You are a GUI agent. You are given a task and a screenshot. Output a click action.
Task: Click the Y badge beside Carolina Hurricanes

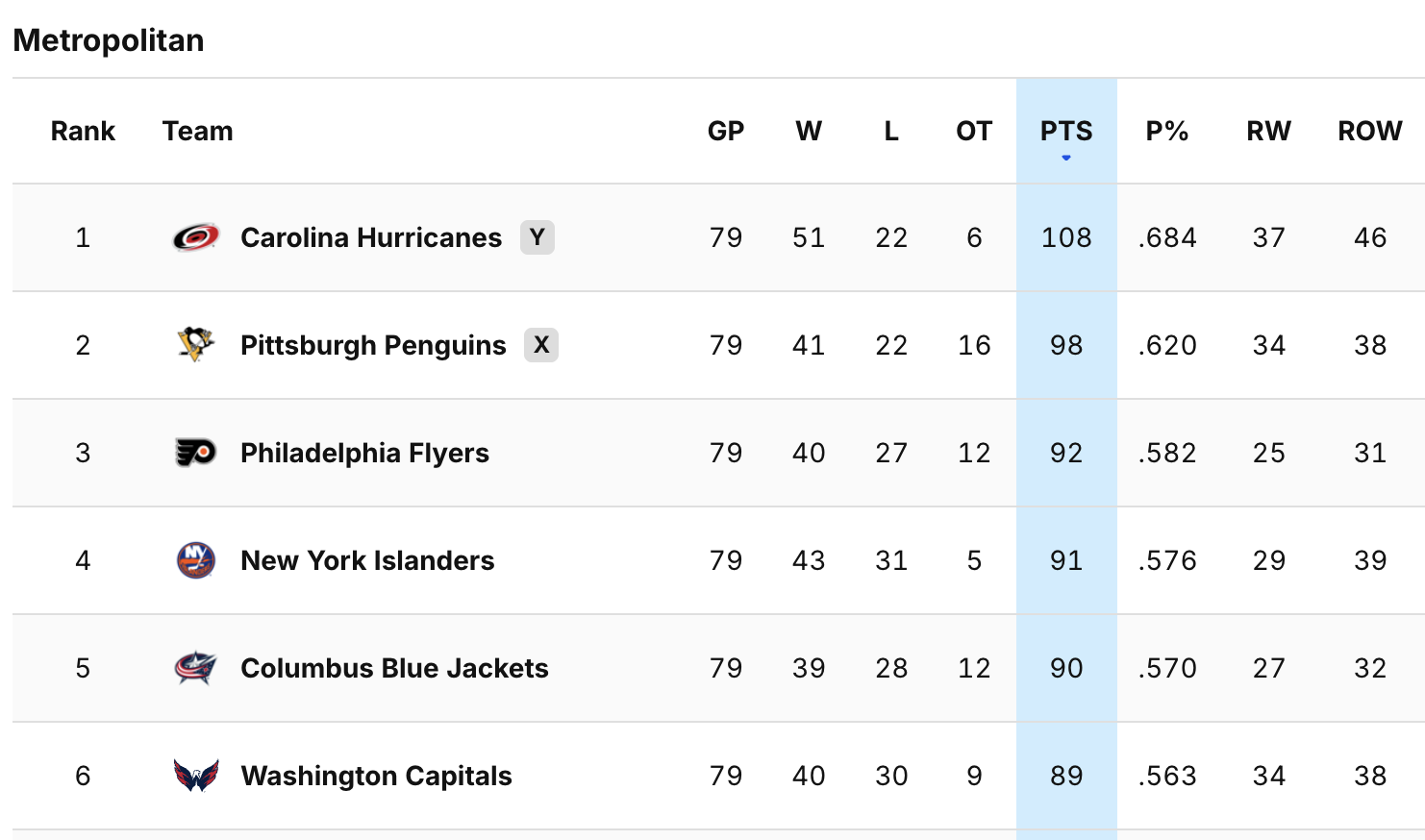coord(537,237)
